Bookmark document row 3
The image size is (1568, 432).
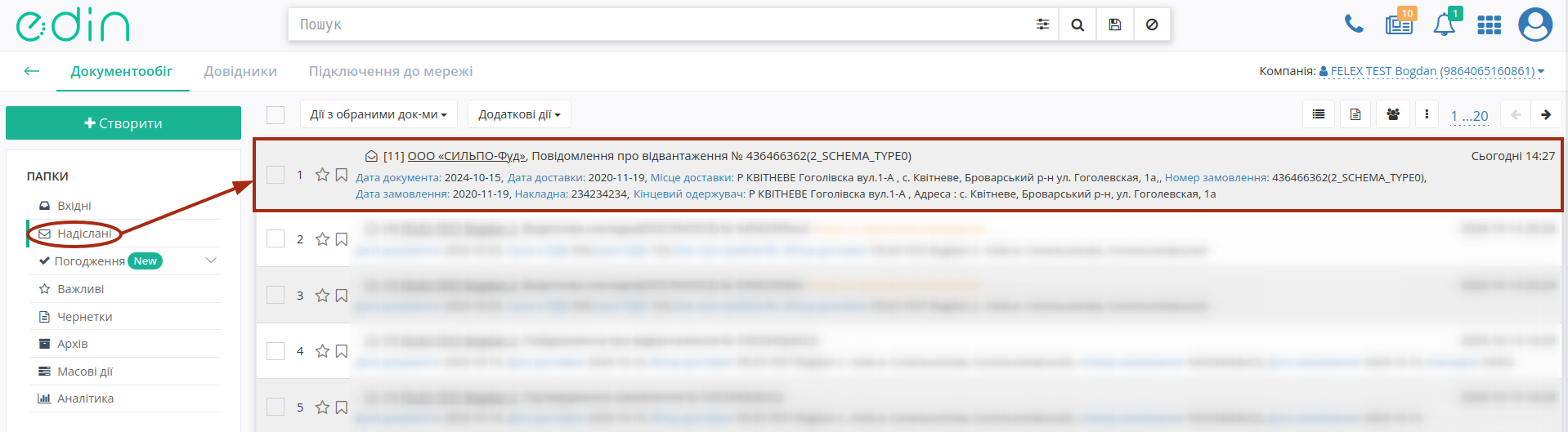[342, 296]
